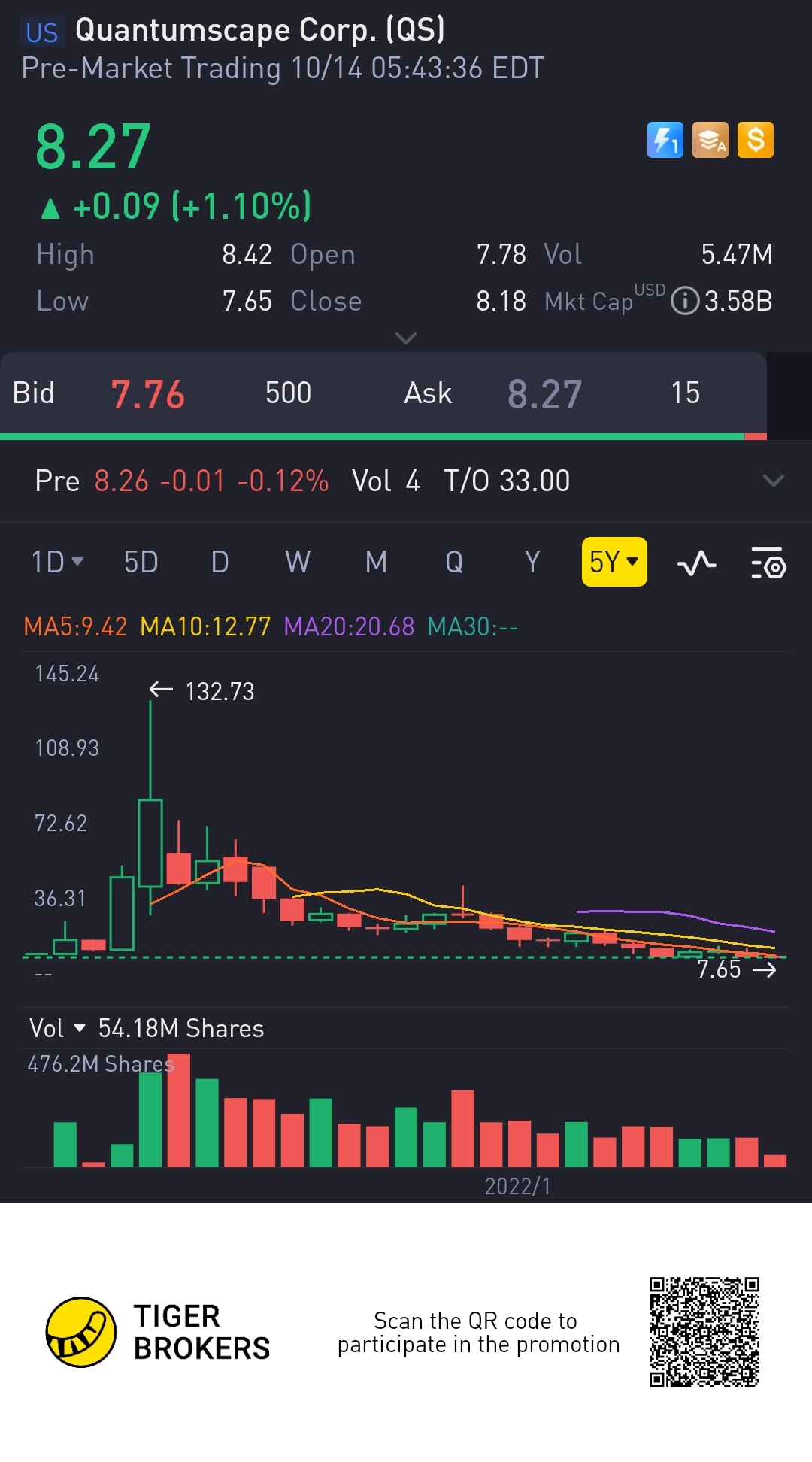The image size is (812, 1462).
Task: Open the chart display settings icon
Action: 768,563
